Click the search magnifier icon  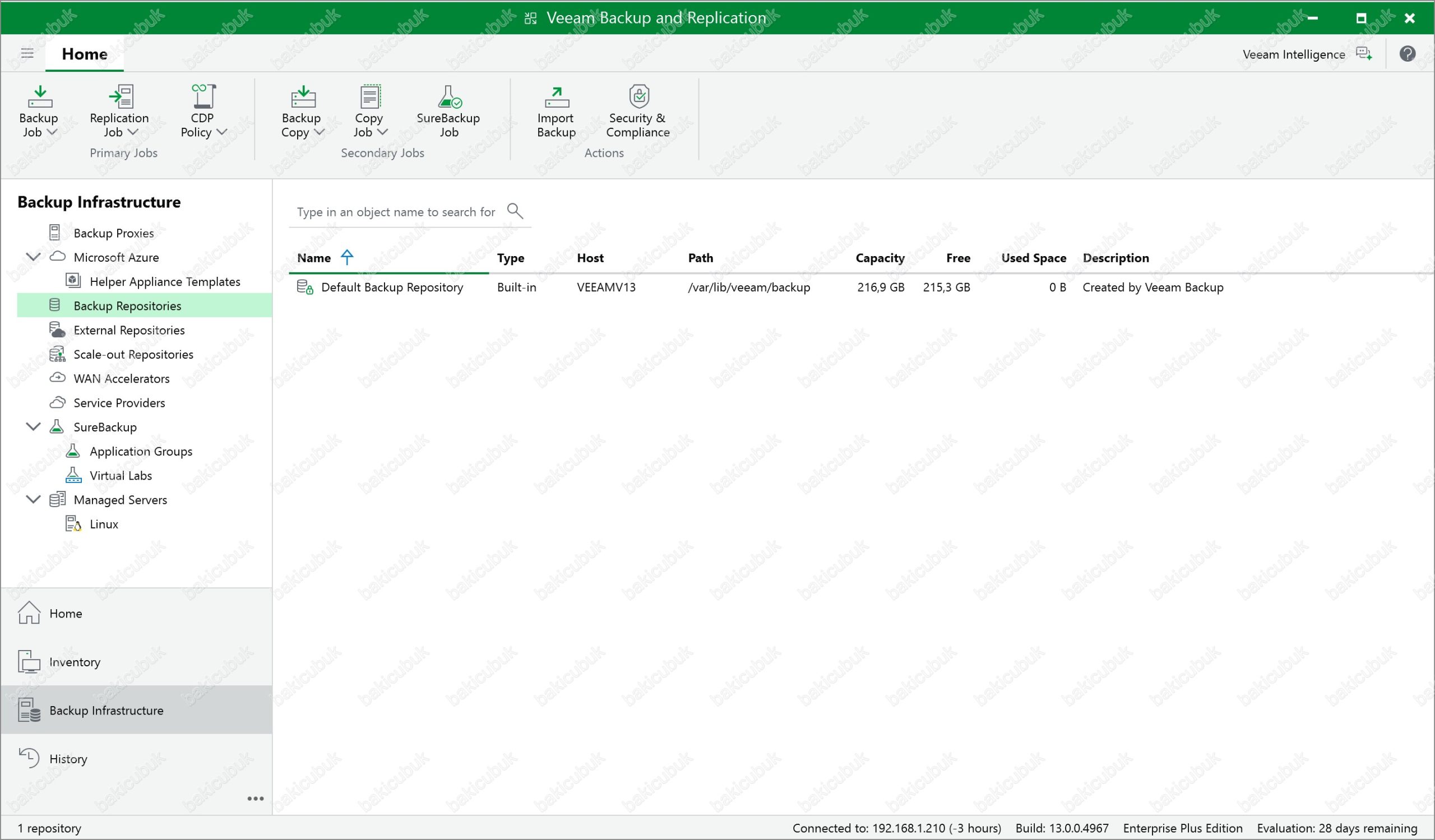click(515, 211)
